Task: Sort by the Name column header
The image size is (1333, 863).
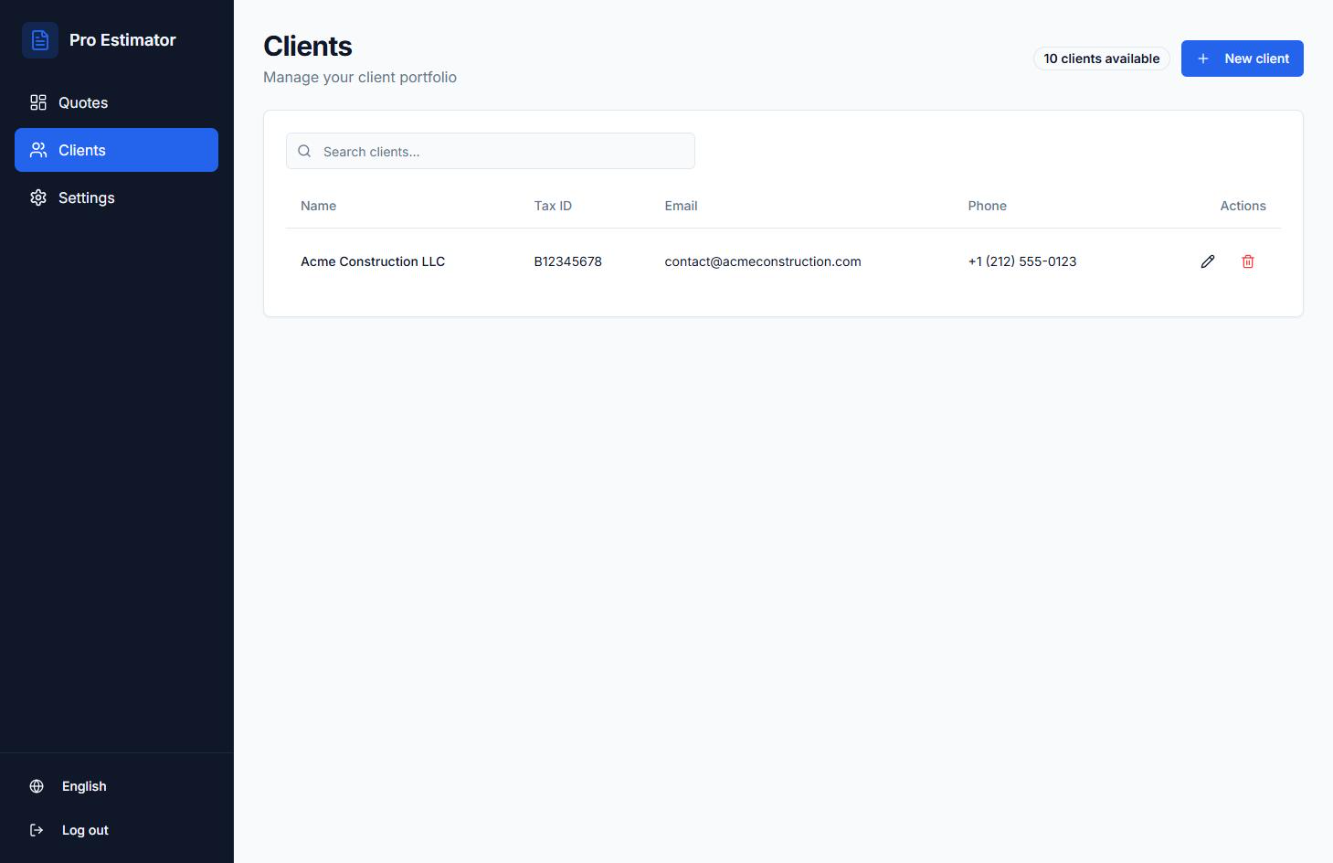Action: (318, 205)
